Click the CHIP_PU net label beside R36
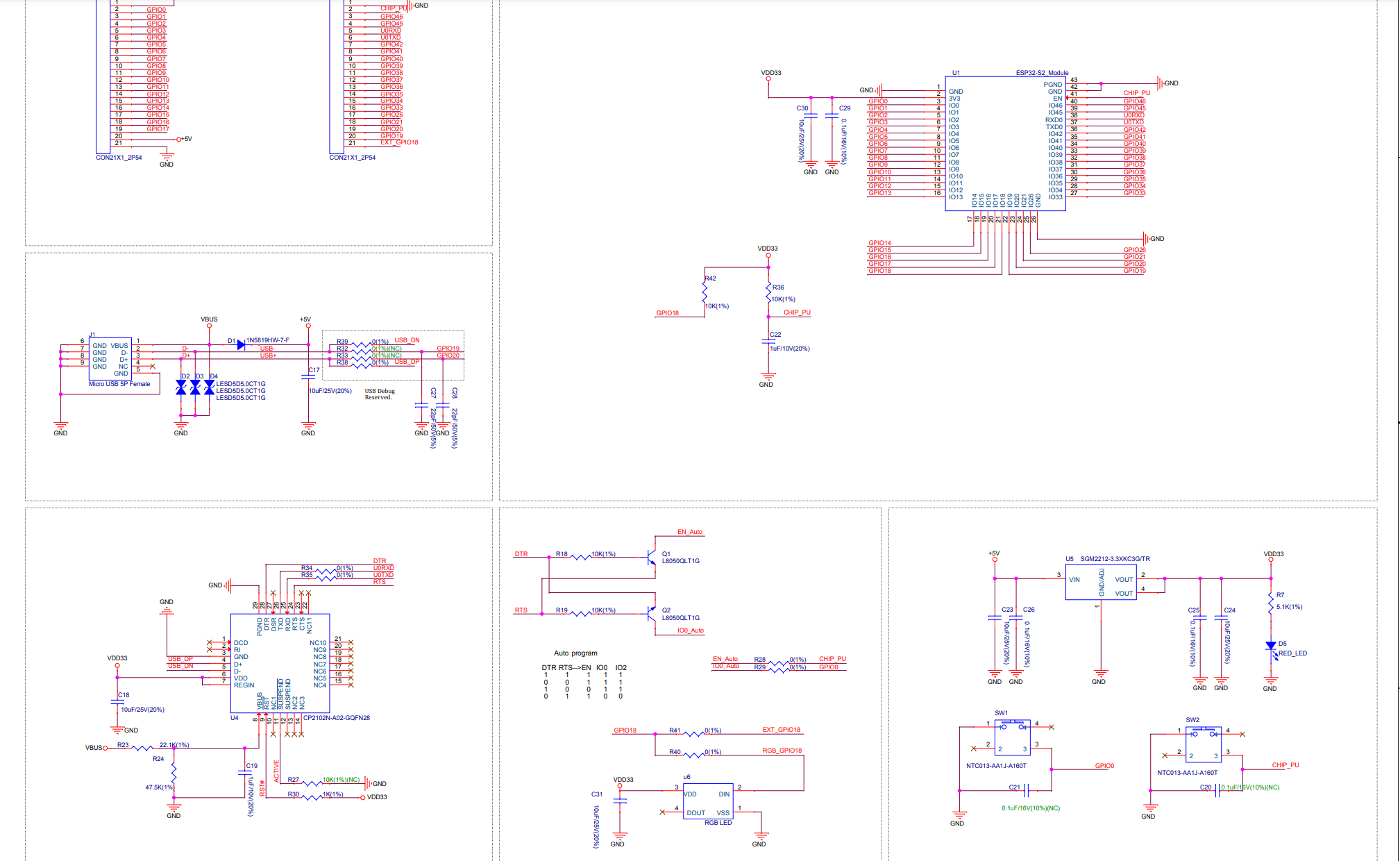Image resolution: width=1400 pixels, height=861 pixels. coord(797,312)
